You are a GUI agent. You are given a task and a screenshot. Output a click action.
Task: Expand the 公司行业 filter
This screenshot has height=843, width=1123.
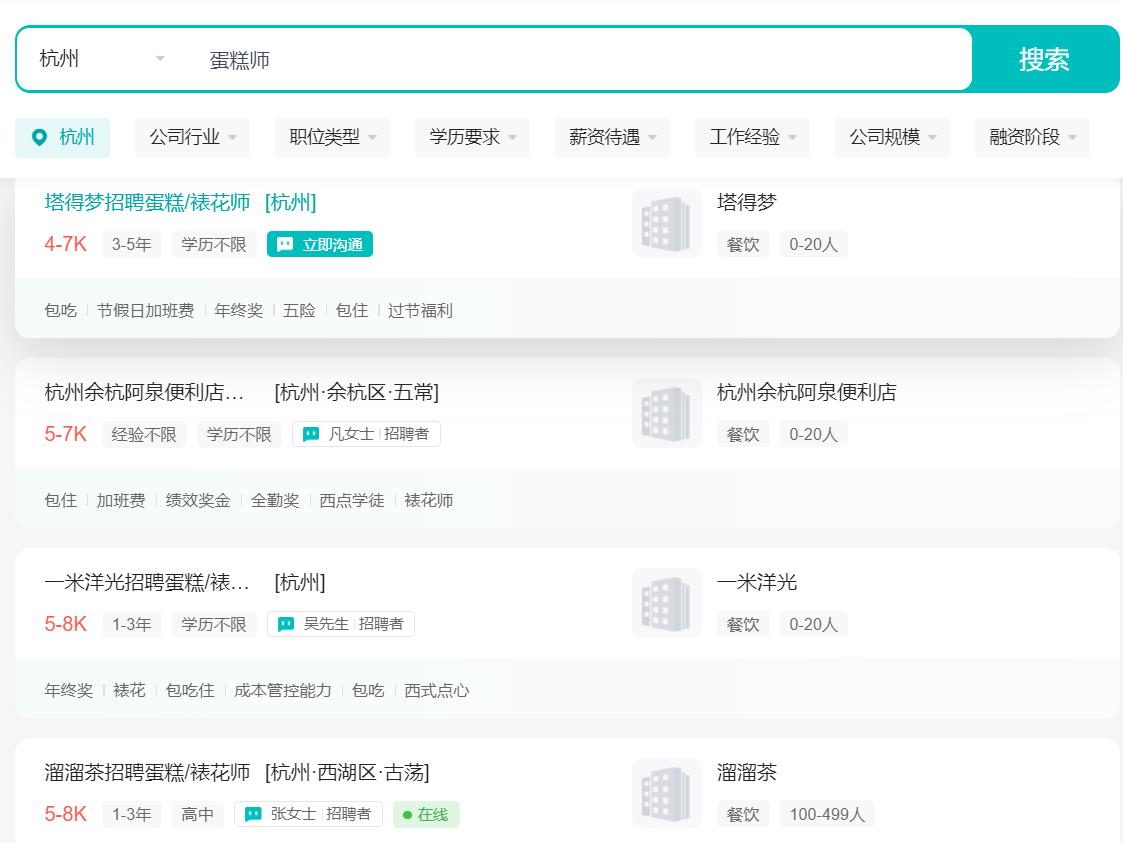[192, 138]
